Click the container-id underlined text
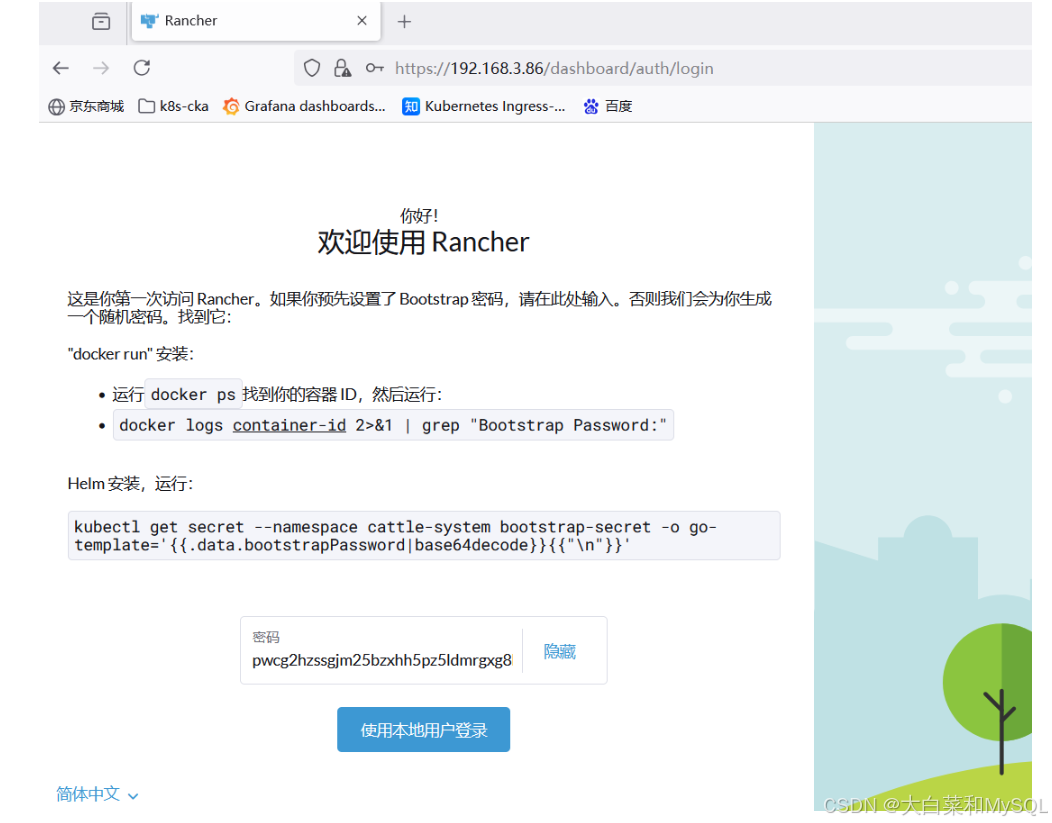The image size is (1052, 823). [289, 425]
